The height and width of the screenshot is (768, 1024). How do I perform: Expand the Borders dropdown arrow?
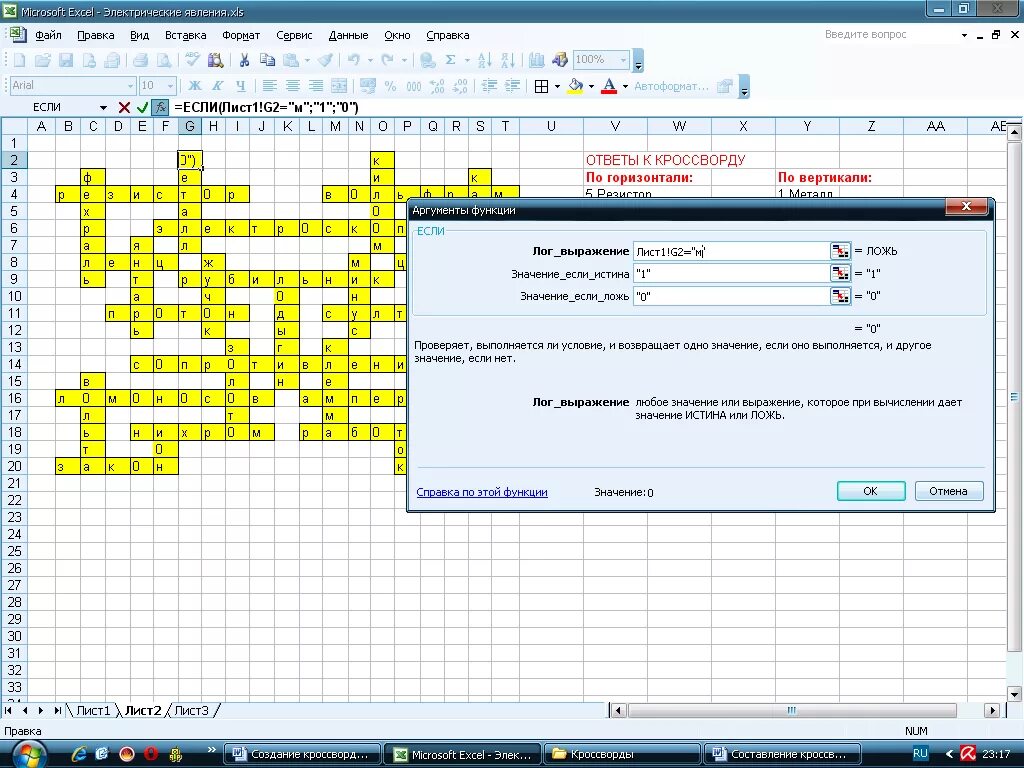tap(557, 86)
